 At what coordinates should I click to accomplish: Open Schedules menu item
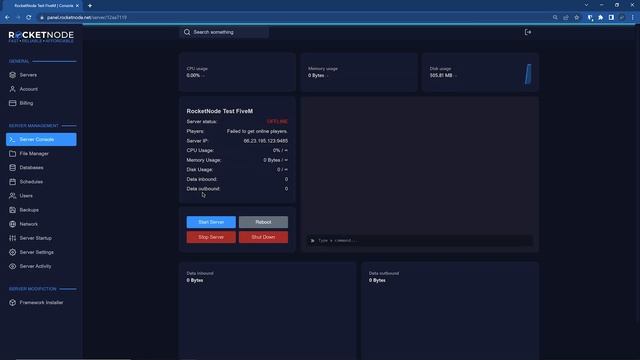coord(41,182)
